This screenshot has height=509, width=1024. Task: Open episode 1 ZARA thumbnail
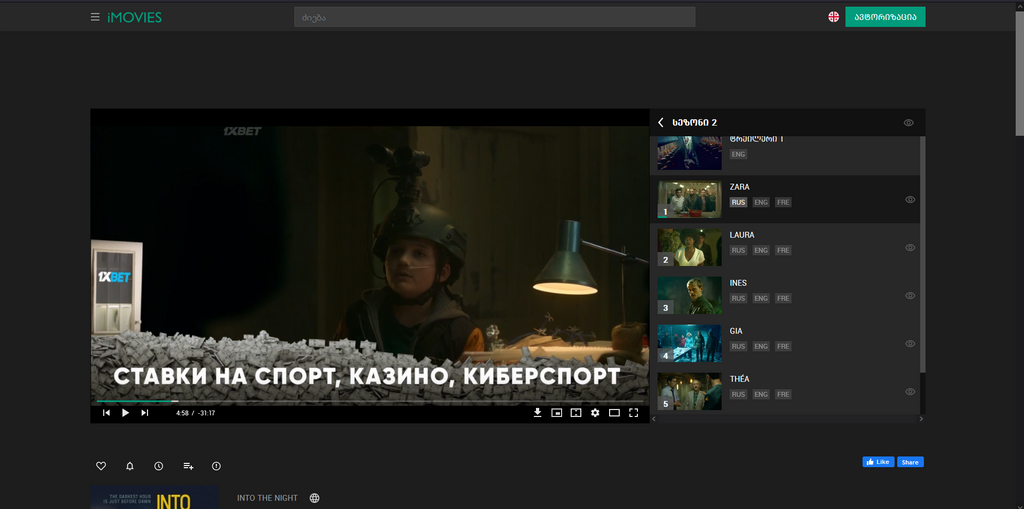689,199
